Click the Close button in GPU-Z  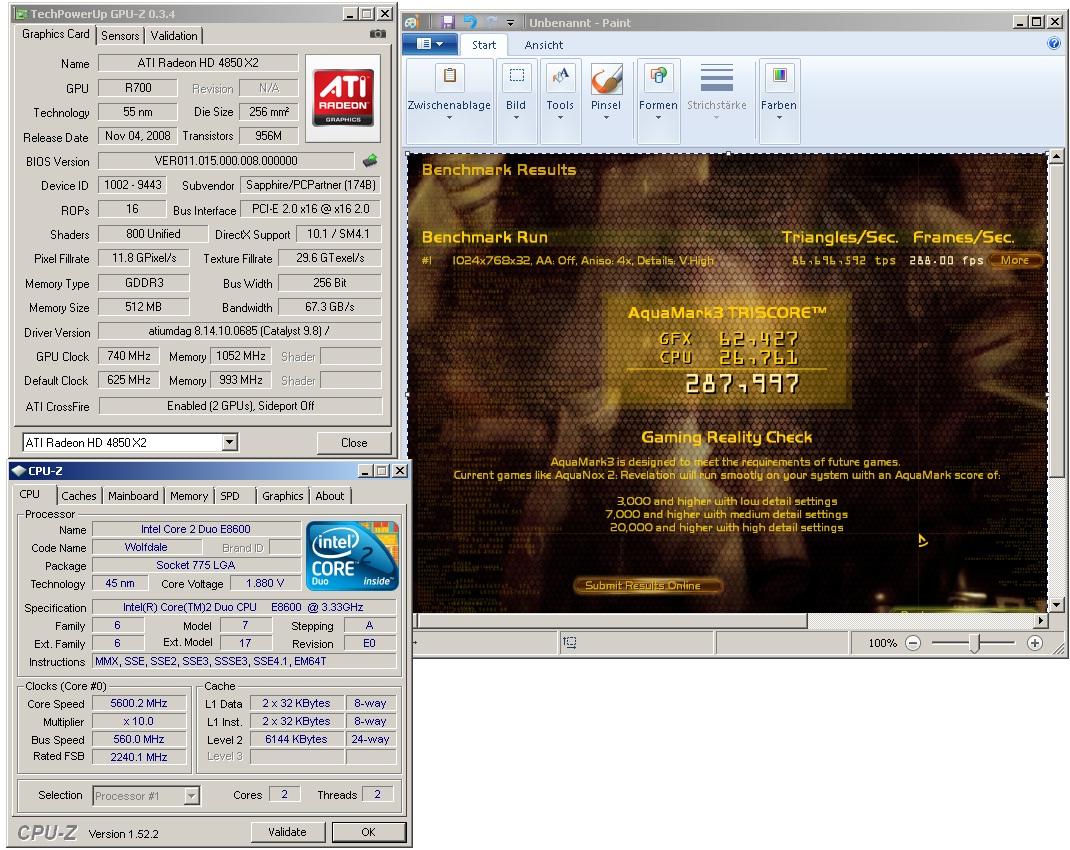(354, 443)
